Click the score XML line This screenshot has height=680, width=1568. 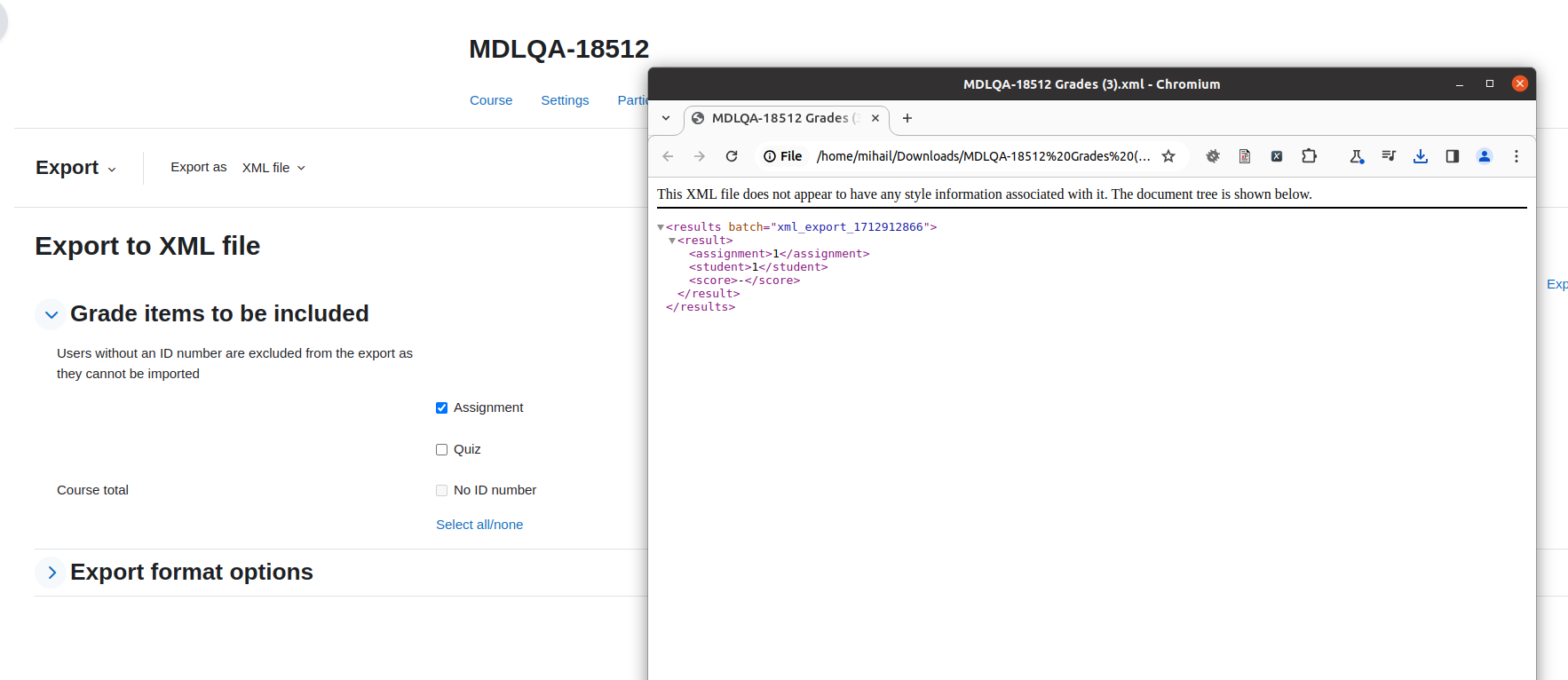point(744,281)
